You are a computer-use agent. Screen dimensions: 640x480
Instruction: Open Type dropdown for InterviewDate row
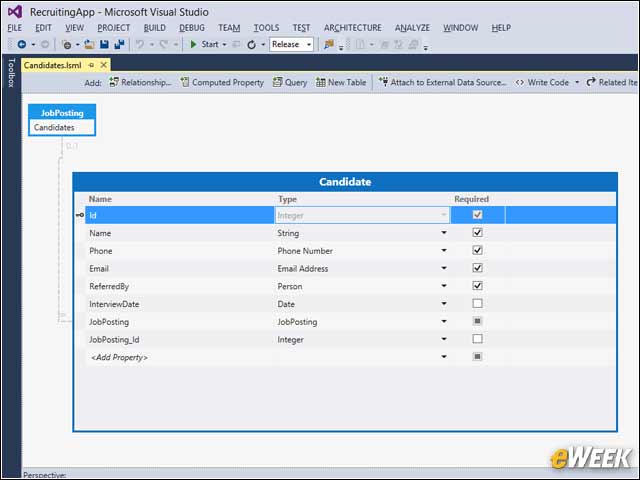(x=444, y=303)
